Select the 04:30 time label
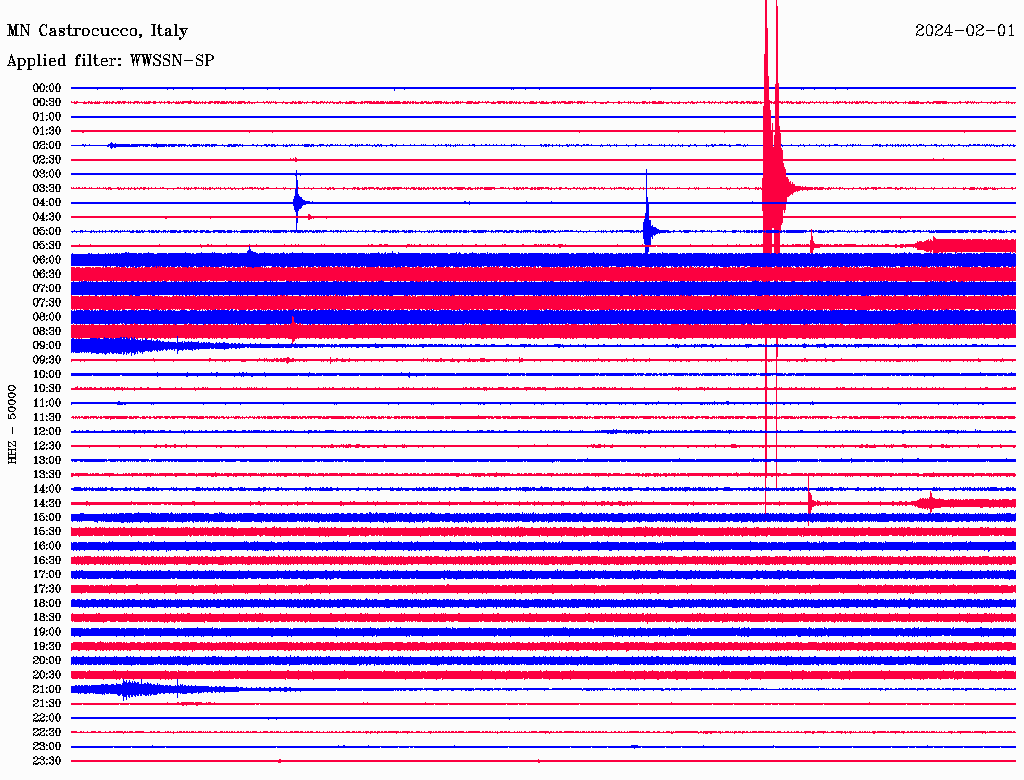 (47, 217)
